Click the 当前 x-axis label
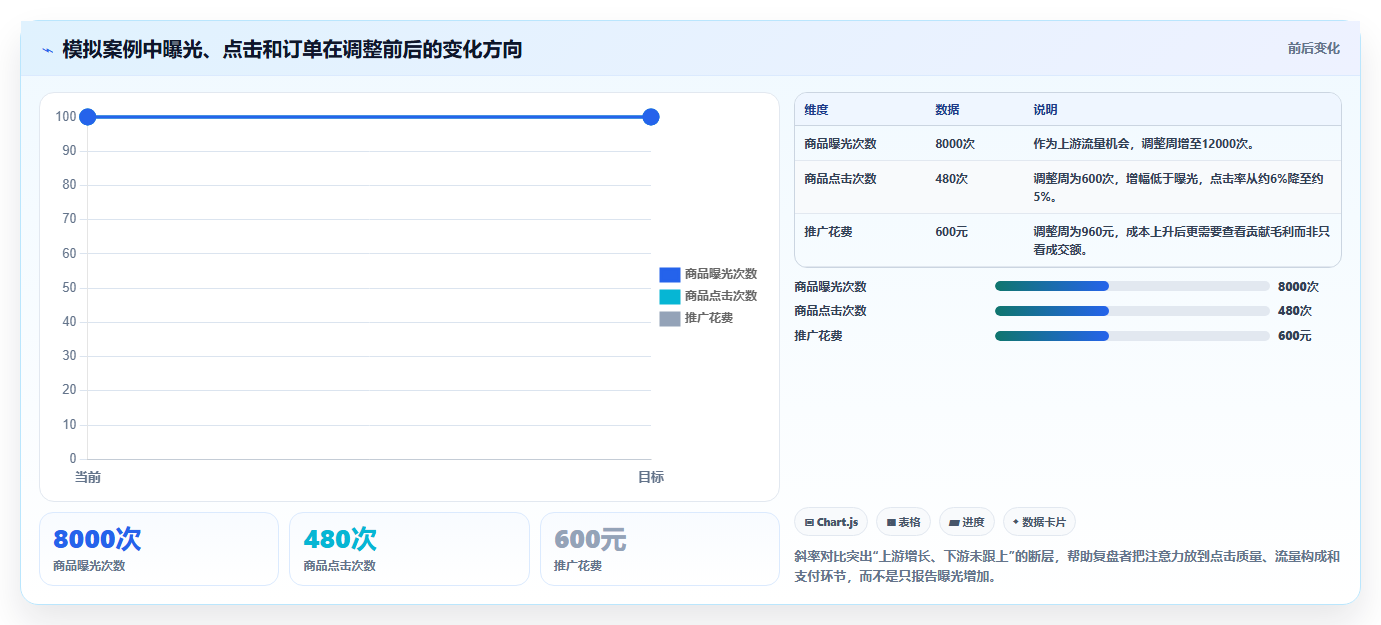The height and width of the screenshot is (625, 1381). (88, 477)
